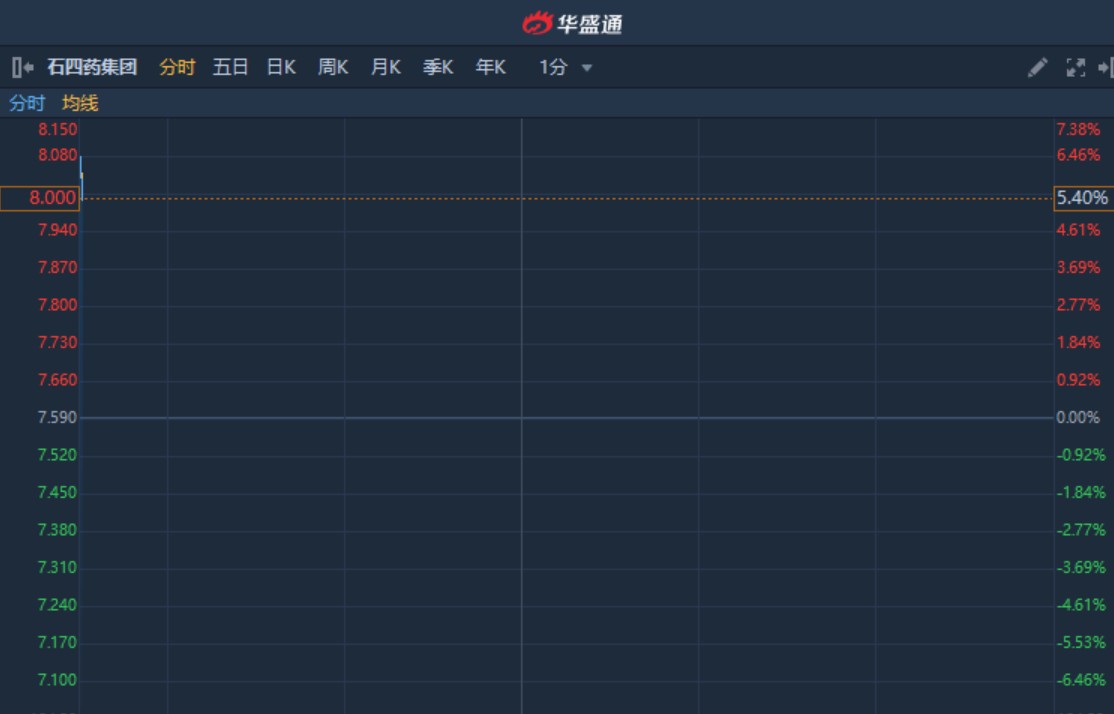Toggle the 均线 average line legend

coord(80,103)
